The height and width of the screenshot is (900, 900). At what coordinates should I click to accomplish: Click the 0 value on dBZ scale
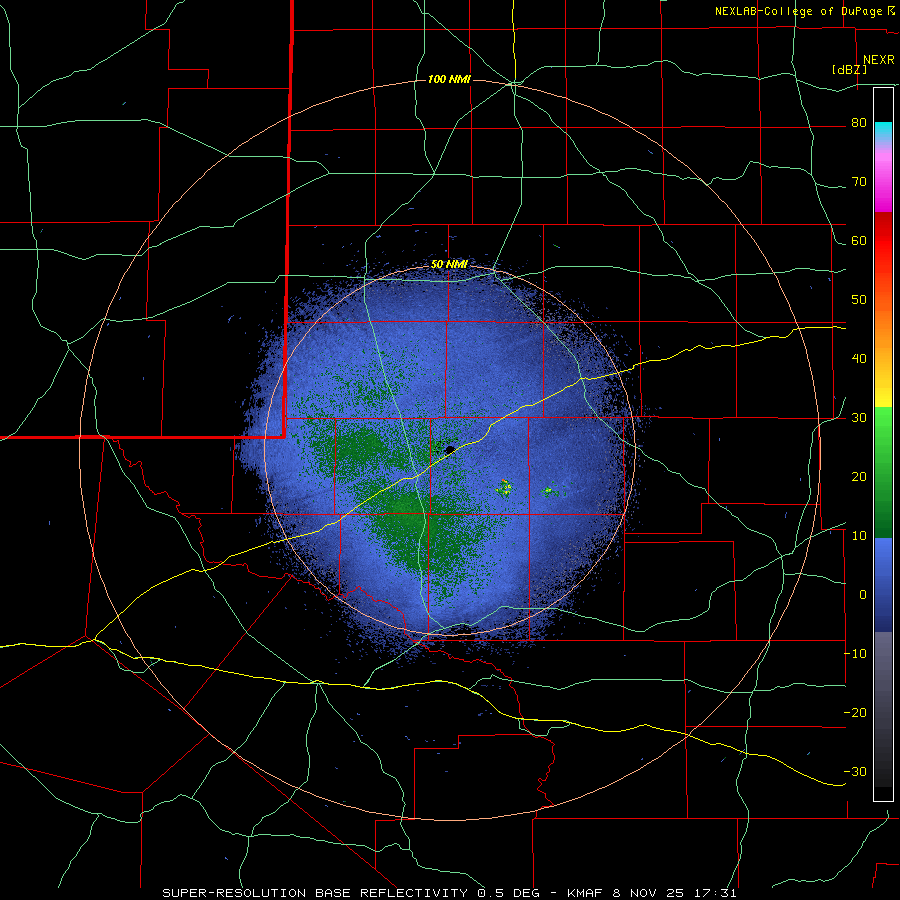coord(863,595)
